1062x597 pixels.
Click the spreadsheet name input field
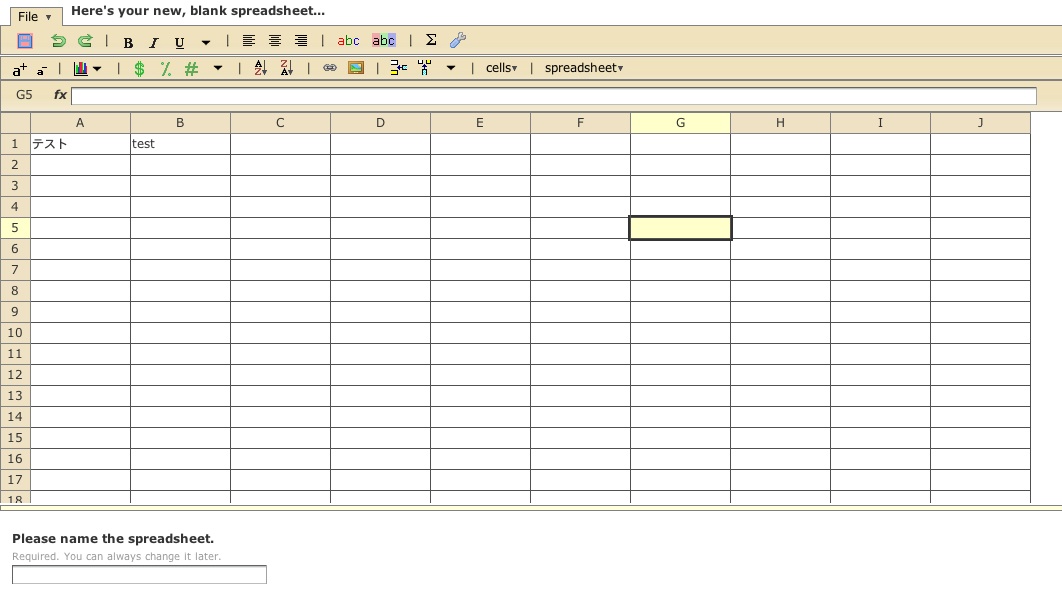coord(139,574)
